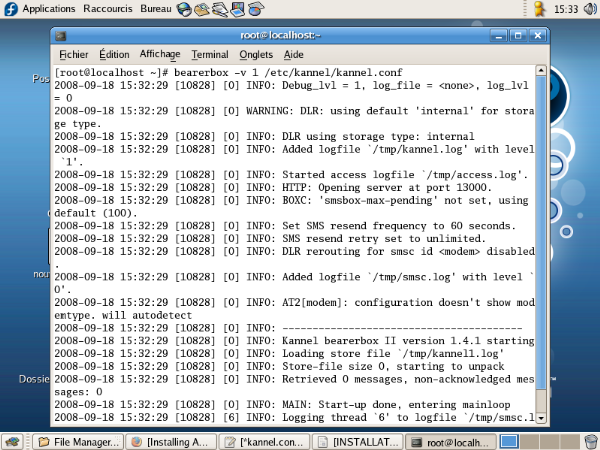Click 'Set SMS resend frequency' log line
Screen dimensions: 600x450
click(x=285, y=226)
